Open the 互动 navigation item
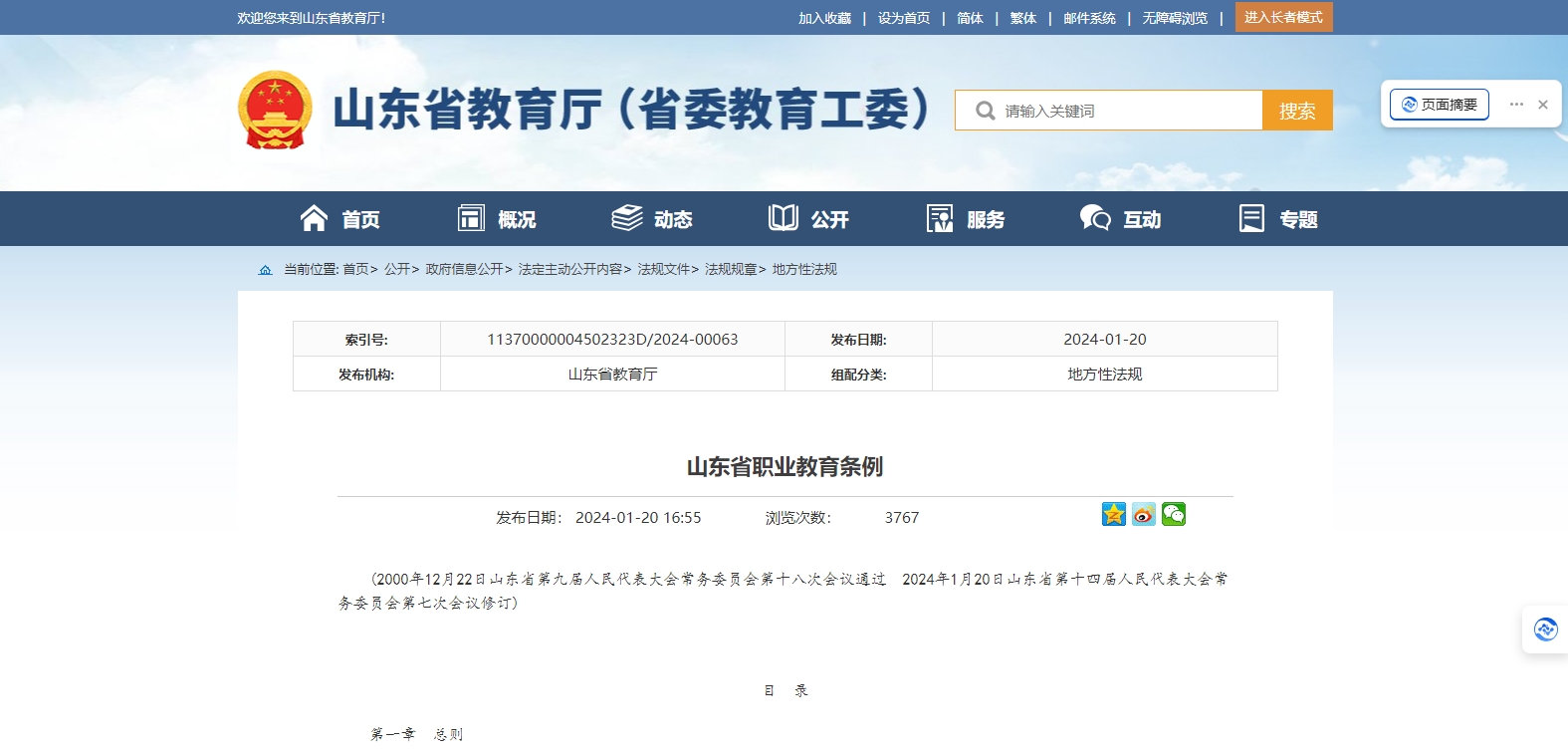The height and width of the screenshot is (753, 1568). [1121, 219]
